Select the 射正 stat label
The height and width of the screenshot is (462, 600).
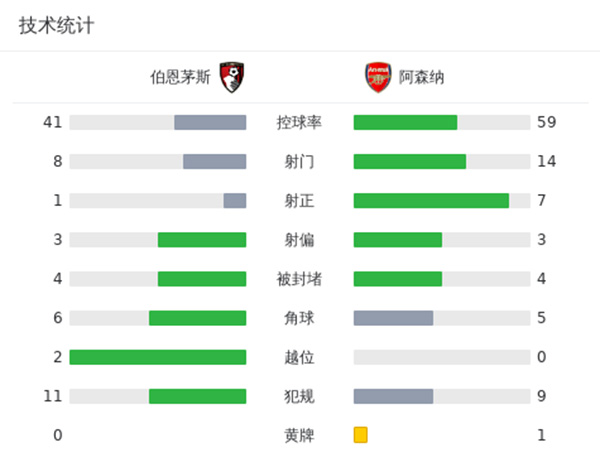[299, 201]
